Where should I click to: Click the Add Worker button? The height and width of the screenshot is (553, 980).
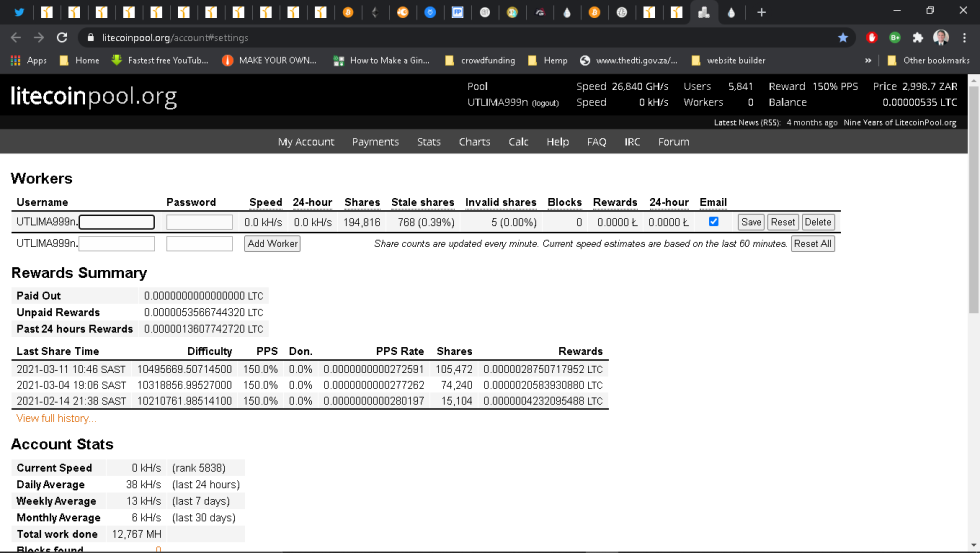[x=272, y=244]
